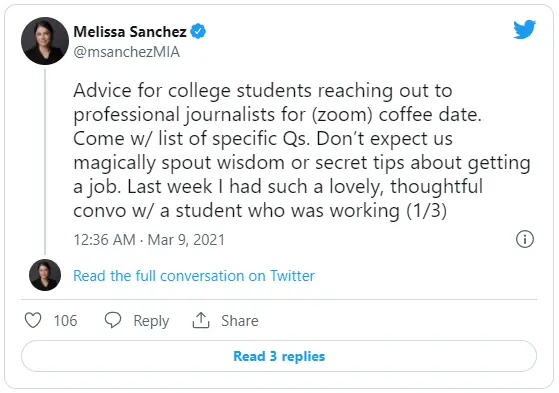
Task: Open Melissa Sanchez's large profile photo
Action: coord(45,41)
